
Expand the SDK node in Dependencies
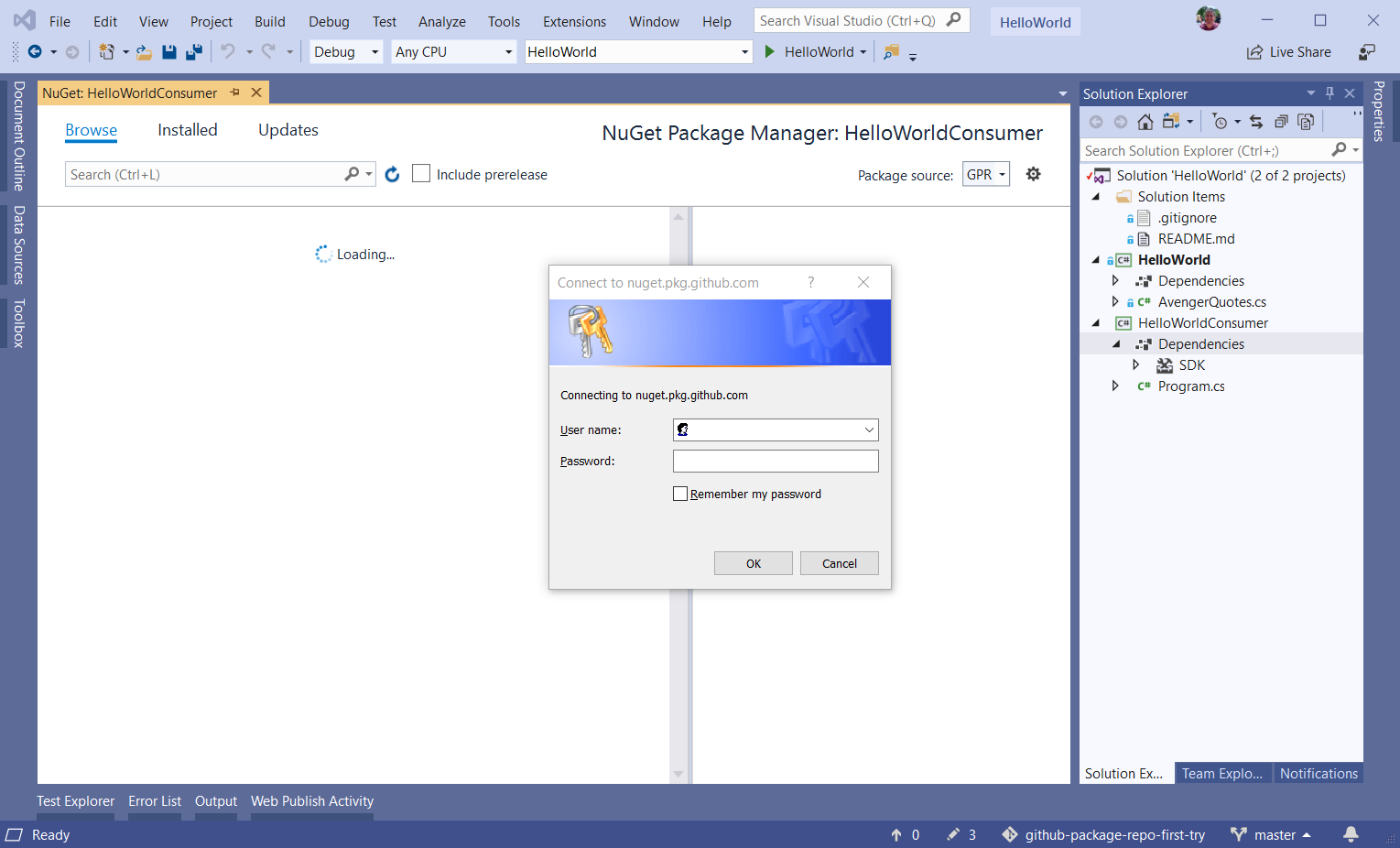pos(1135,365)
